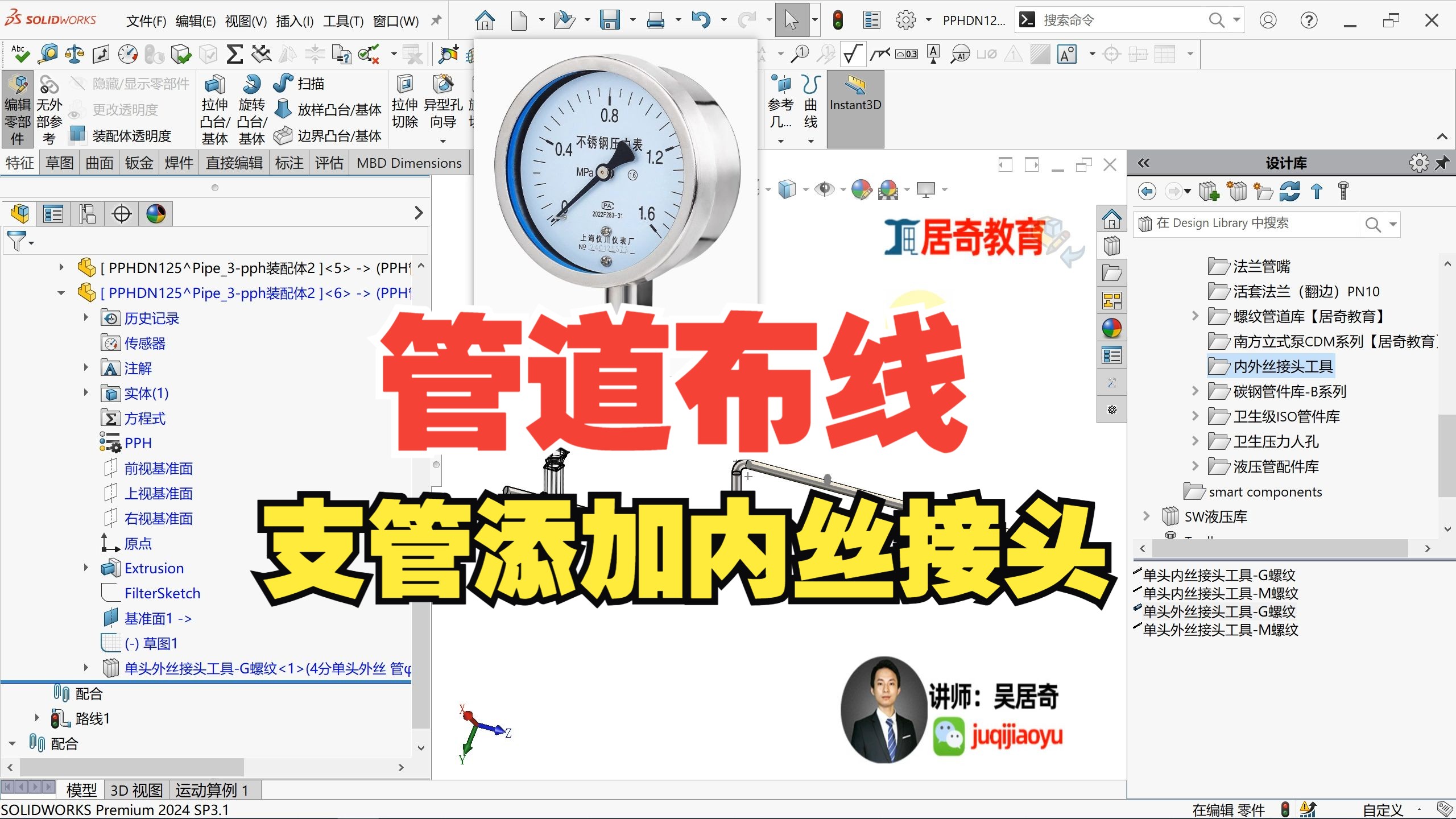Toggle Edit Component (编辑零部件) mode

(x=18, y=108)
